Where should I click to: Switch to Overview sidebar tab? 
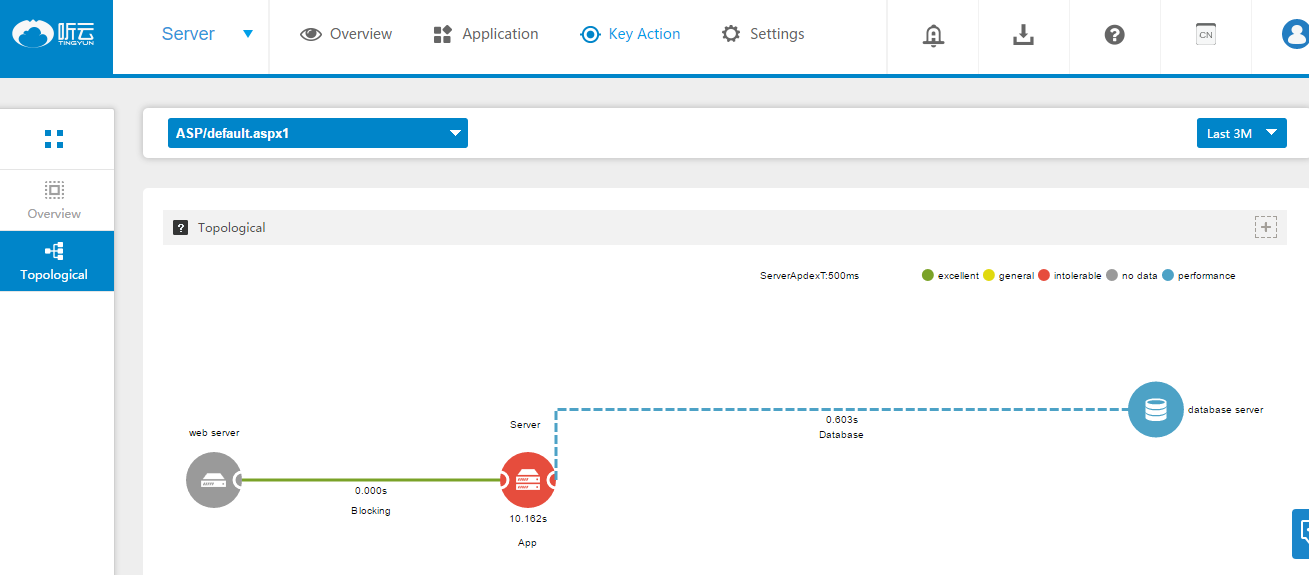[54, 200]
